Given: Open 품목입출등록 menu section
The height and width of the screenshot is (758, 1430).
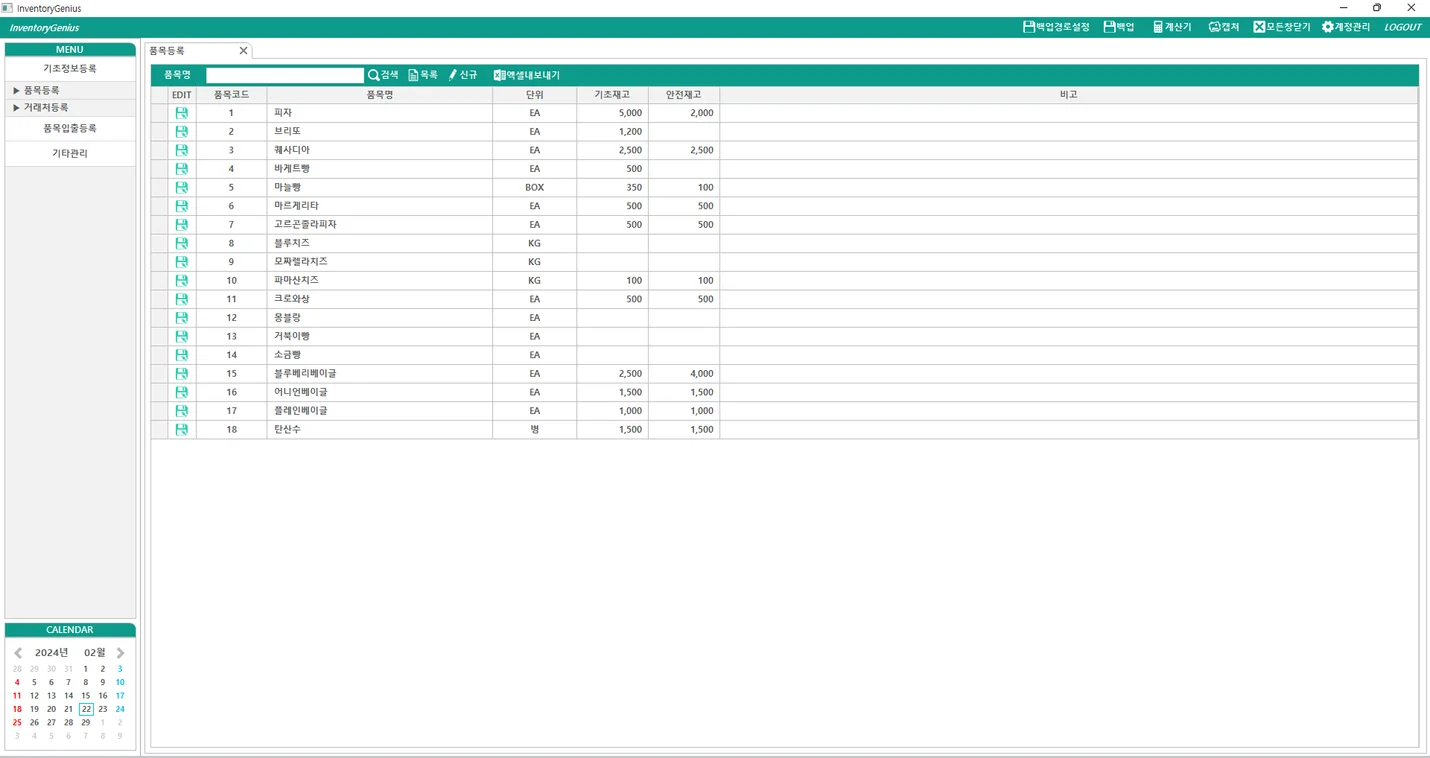Looking at the screenshot, I should pos(70,129).
